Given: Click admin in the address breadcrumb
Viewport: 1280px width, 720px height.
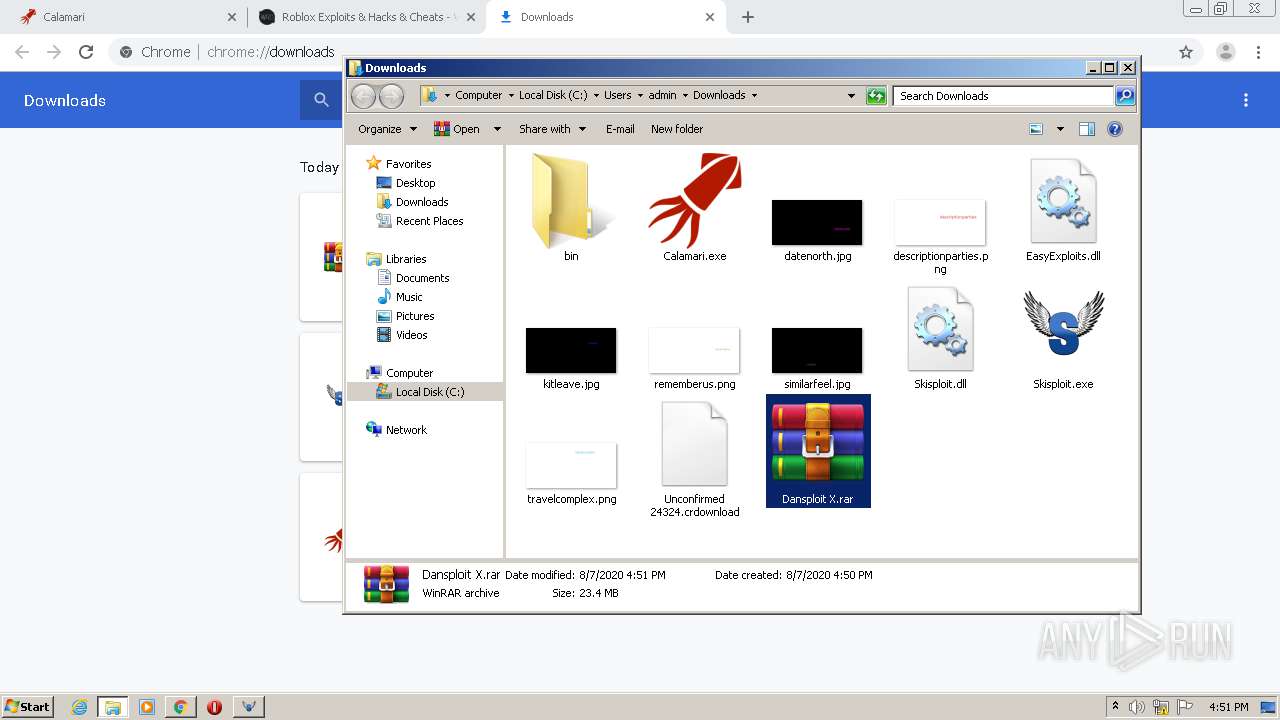Looking at the screenshot, I should [662, 96].
